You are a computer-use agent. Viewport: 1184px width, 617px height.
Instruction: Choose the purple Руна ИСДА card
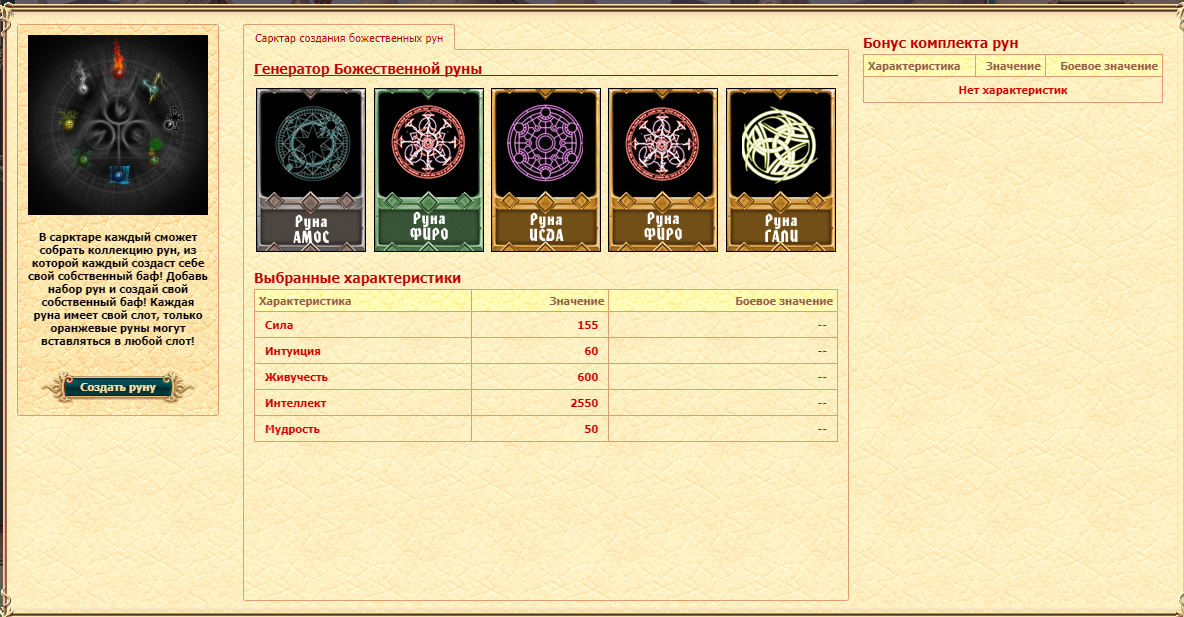coord(545,169)
